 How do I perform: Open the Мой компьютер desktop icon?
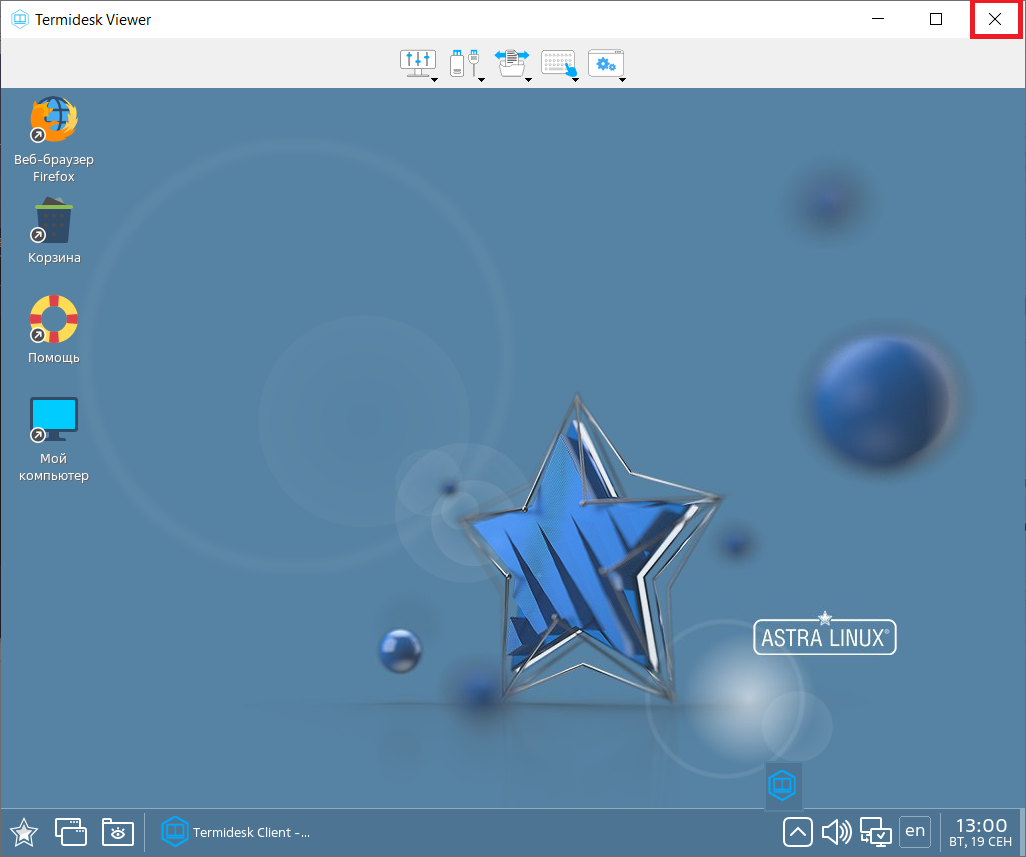54,421
